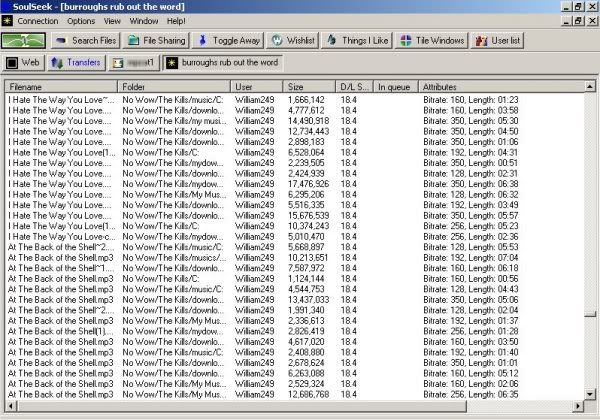This screenshot has height=420, width=600.
Task: Click the green connection status icon
Action: (x=23, y=41)
